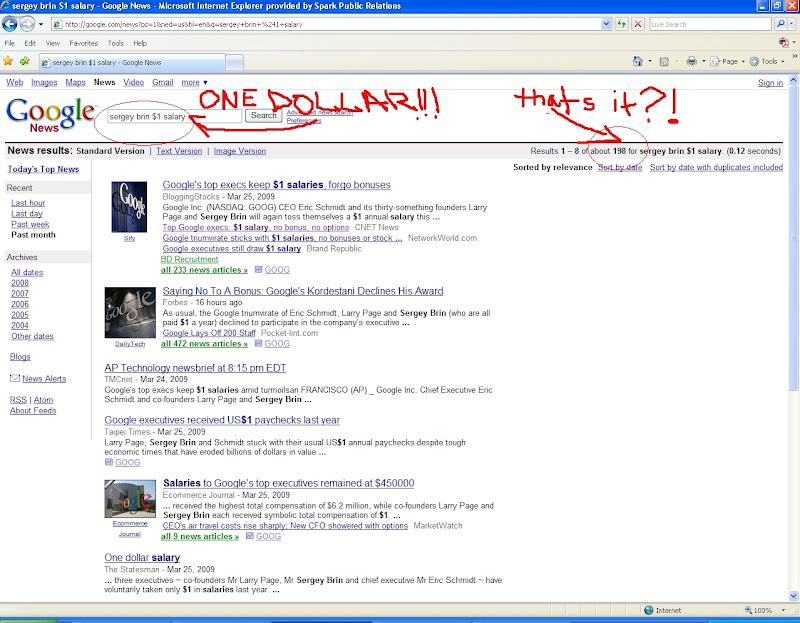The height and width of the screenshot is (623, 800).
Task: Click the Home toolbar icon
Action: [637, 61]
